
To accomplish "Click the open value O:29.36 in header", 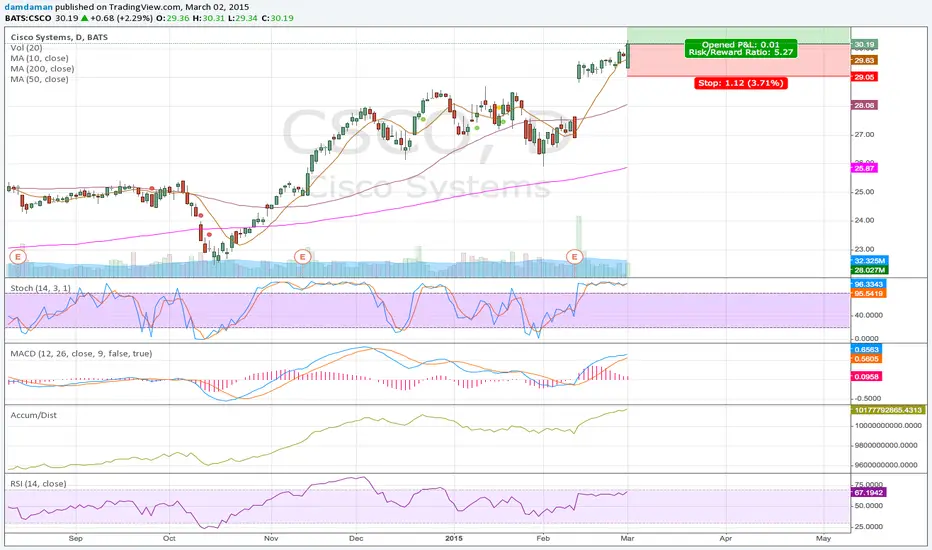I will [x=173, y=18].
